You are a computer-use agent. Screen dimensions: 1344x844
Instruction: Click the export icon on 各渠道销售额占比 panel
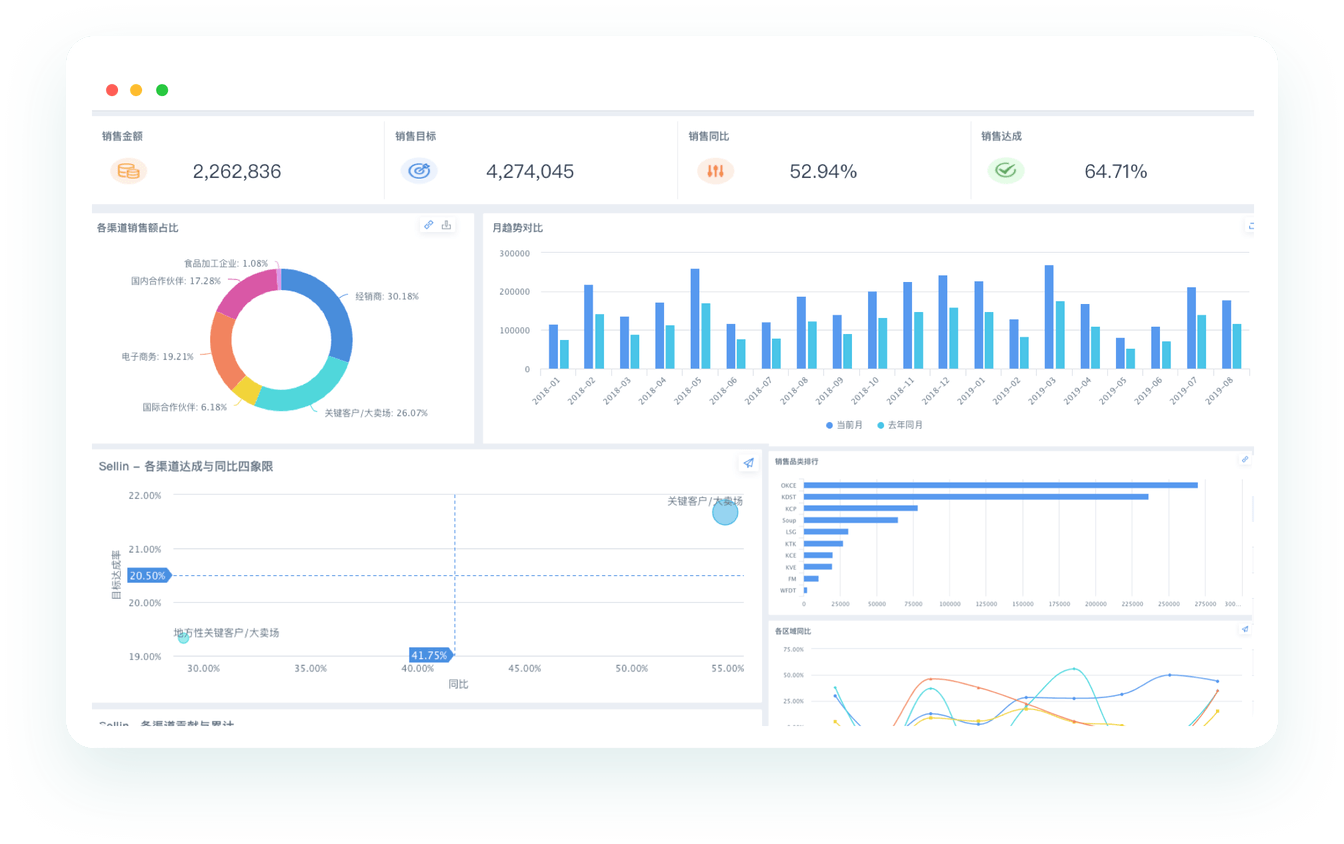[446, 225]
